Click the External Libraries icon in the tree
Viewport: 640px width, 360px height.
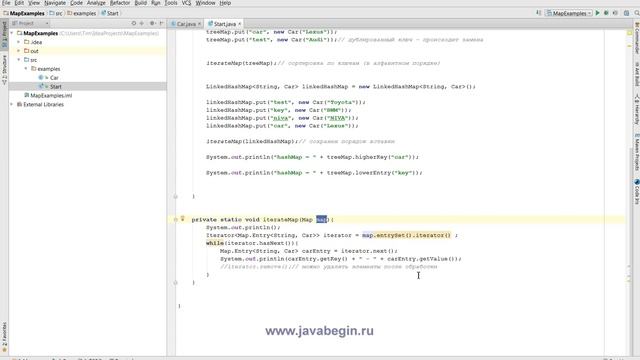click(x=19, y=104)
